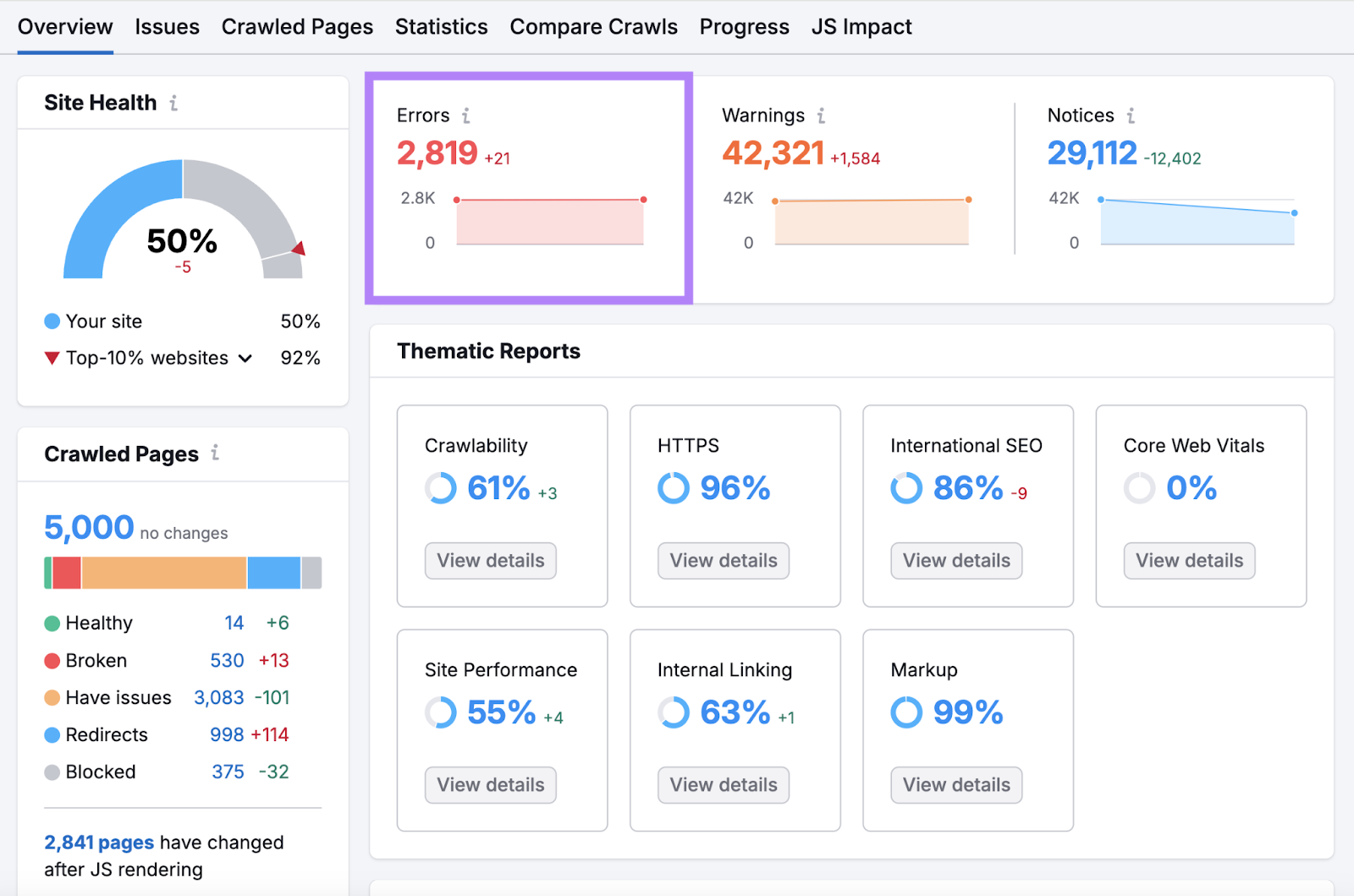The height and width of the screenshot is (896, 1354).
Task: Click the gray segment of crawled pages bar
Action: 311,573
